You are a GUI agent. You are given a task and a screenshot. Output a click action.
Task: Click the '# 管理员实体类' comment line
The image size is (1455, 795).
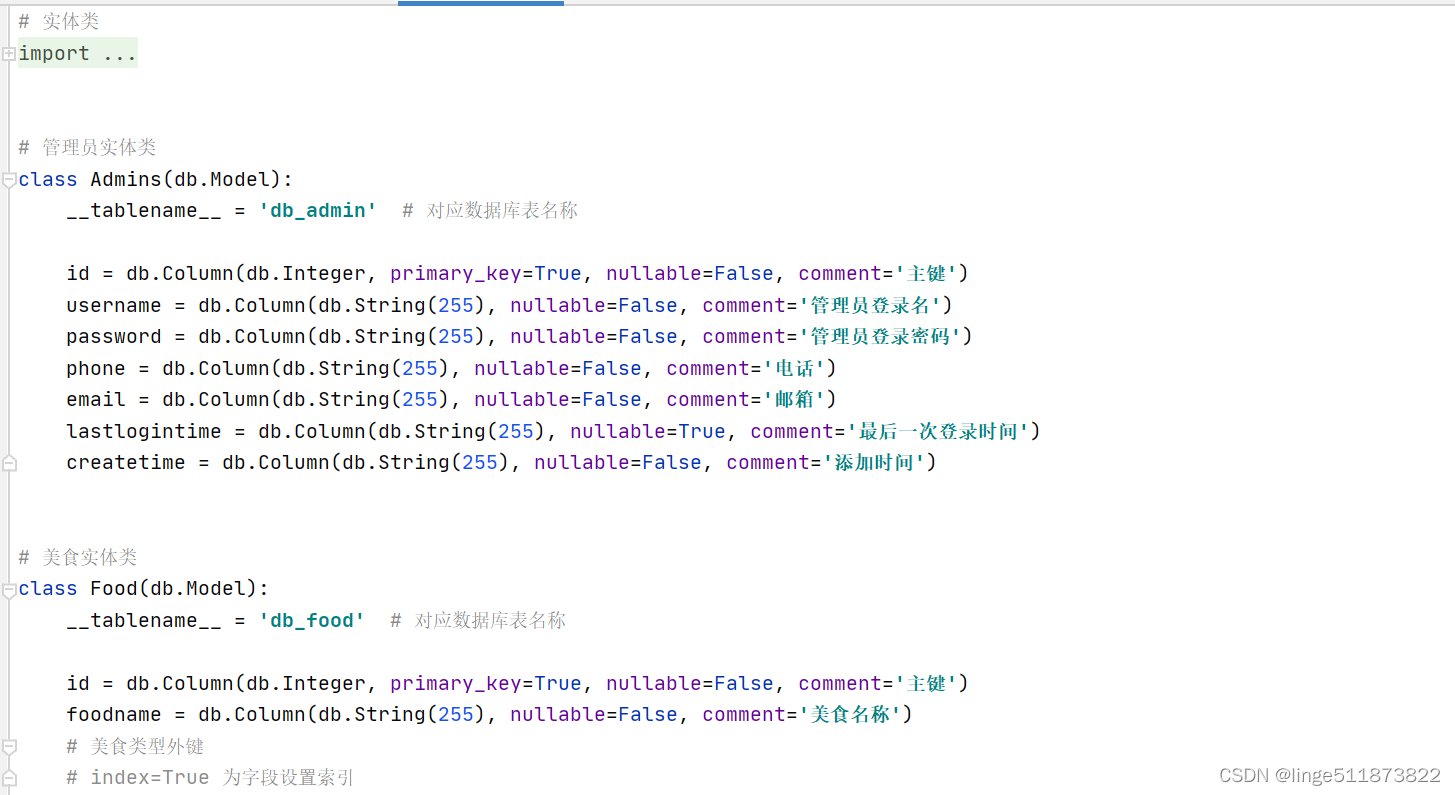click(87, 148)
